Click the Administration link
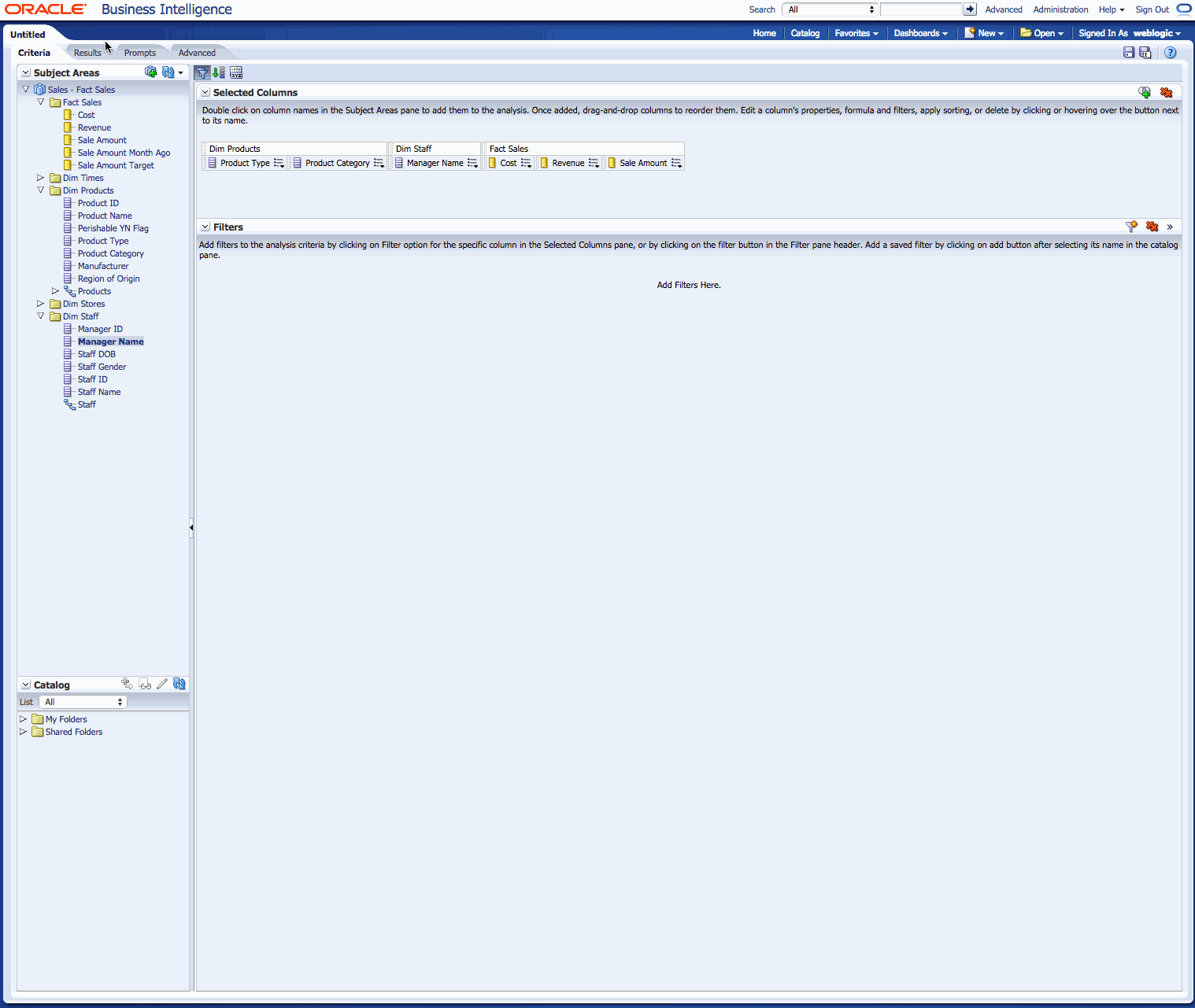The height and width of the screenshot is (1008, 1195). (1060, 9)
